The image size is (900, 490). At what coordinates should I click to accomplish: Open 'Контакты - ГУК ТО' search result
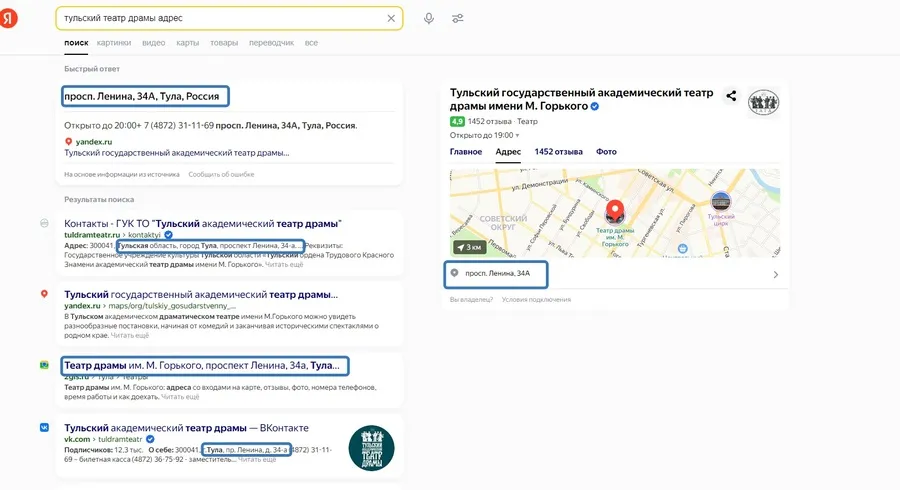pyautogui.click(x=203, y=223)
